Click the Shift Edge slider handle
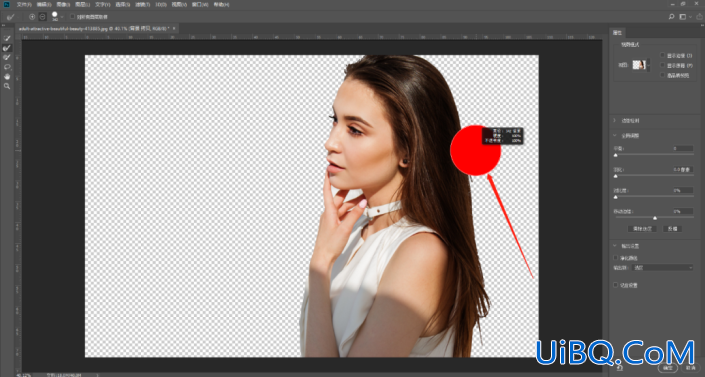 tap(655, 218)
